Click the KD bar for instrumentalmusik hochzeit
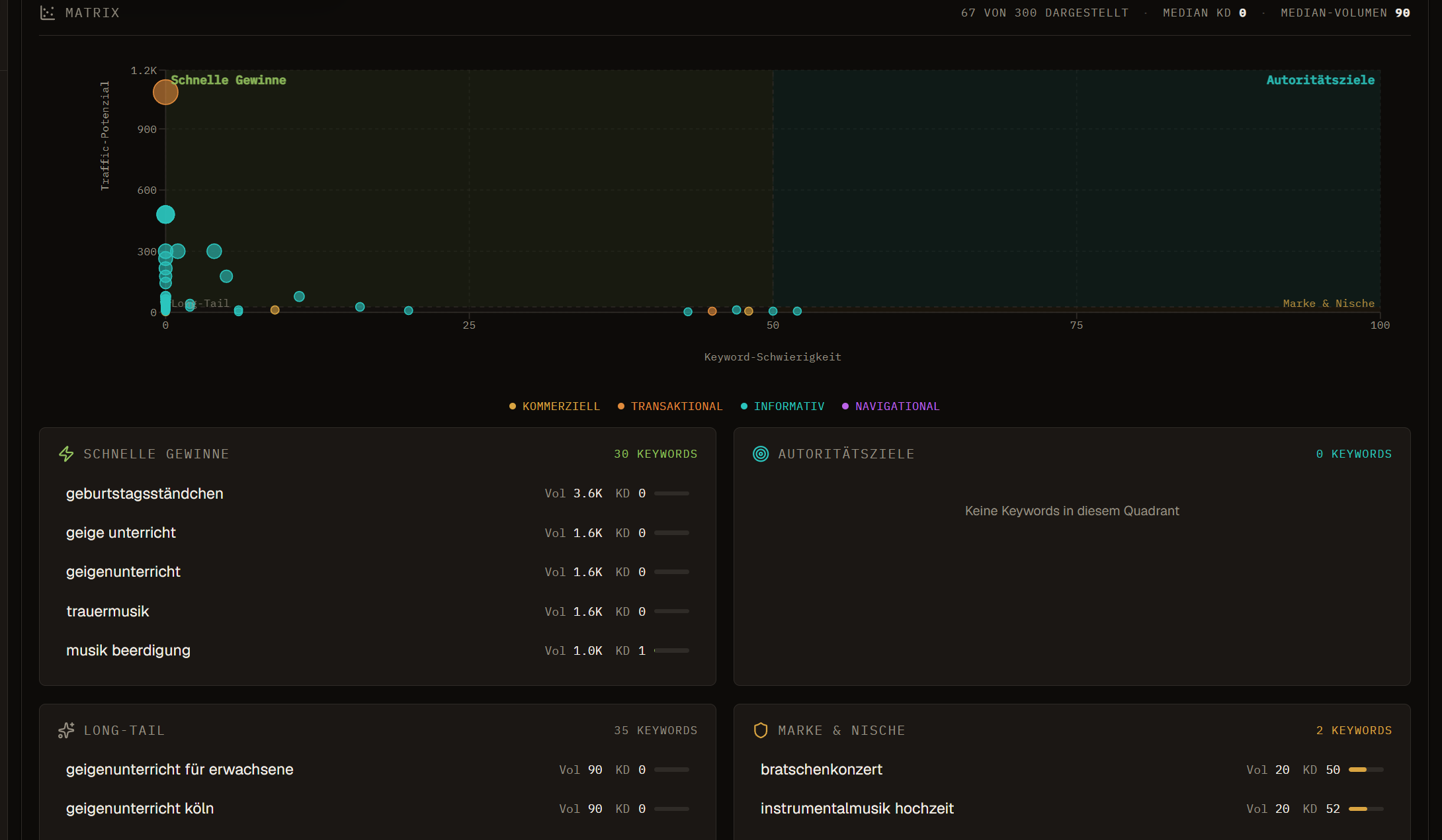 1366,809
